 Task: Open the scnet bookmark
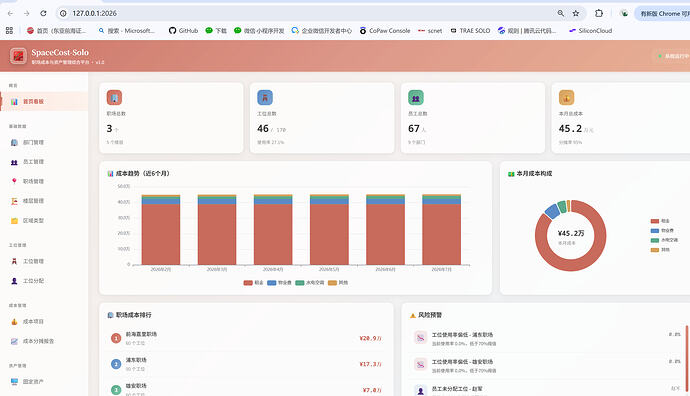click(430, 30)
